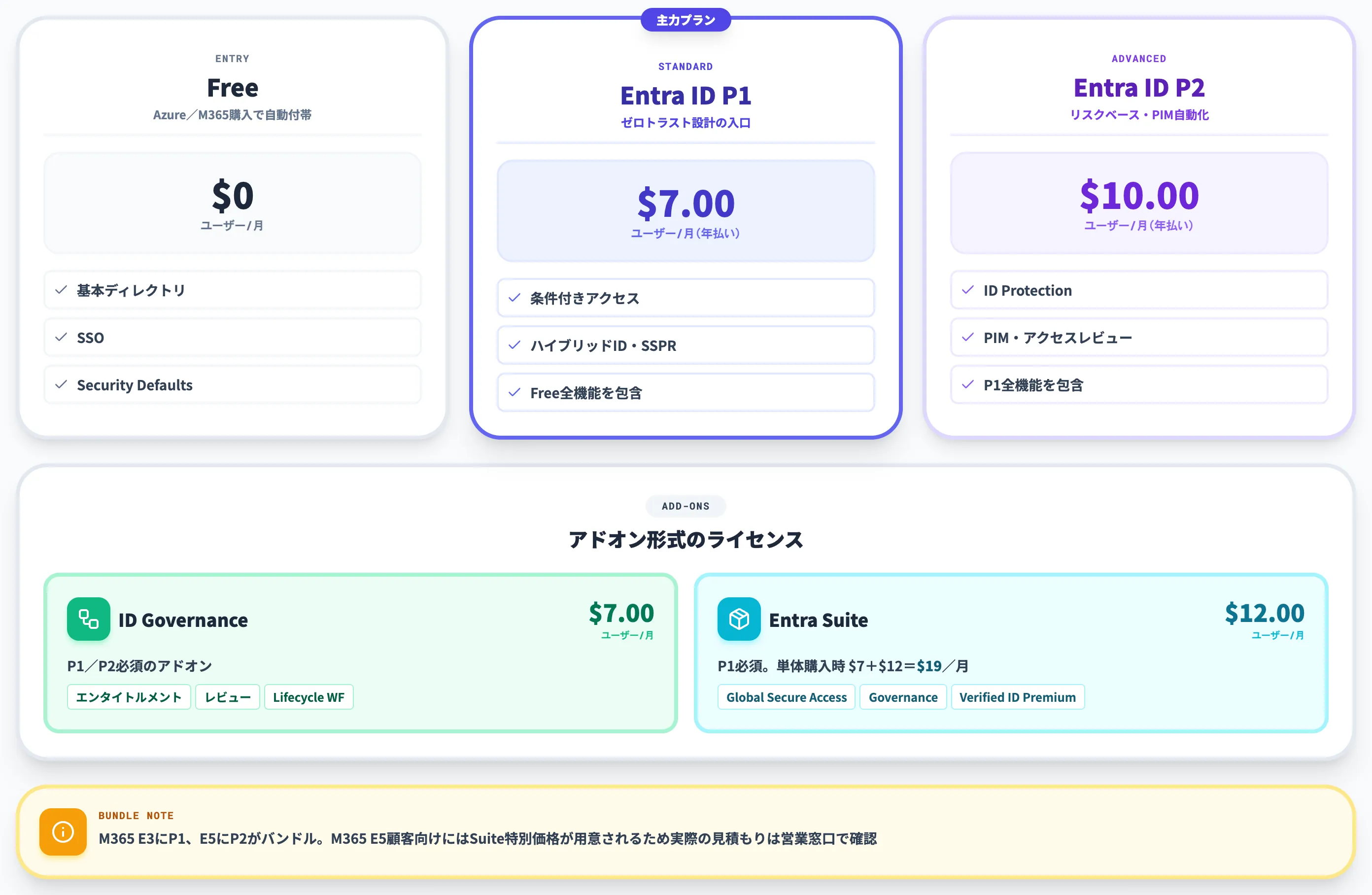Click checkmark next to 基本ディレクトリ

pyautogui.click(x=61, y=289)
